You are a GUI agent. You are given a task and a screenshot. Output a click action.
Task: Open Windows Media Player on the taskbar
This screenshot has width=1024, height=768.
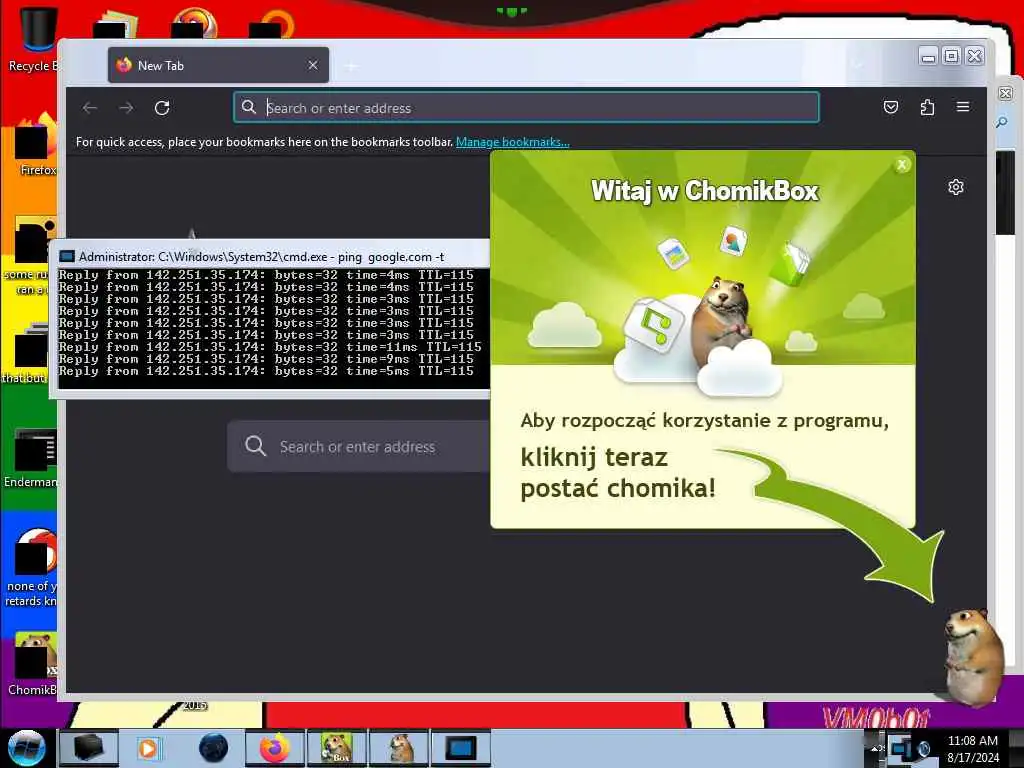pyautogui.click(x=148, y=748)
